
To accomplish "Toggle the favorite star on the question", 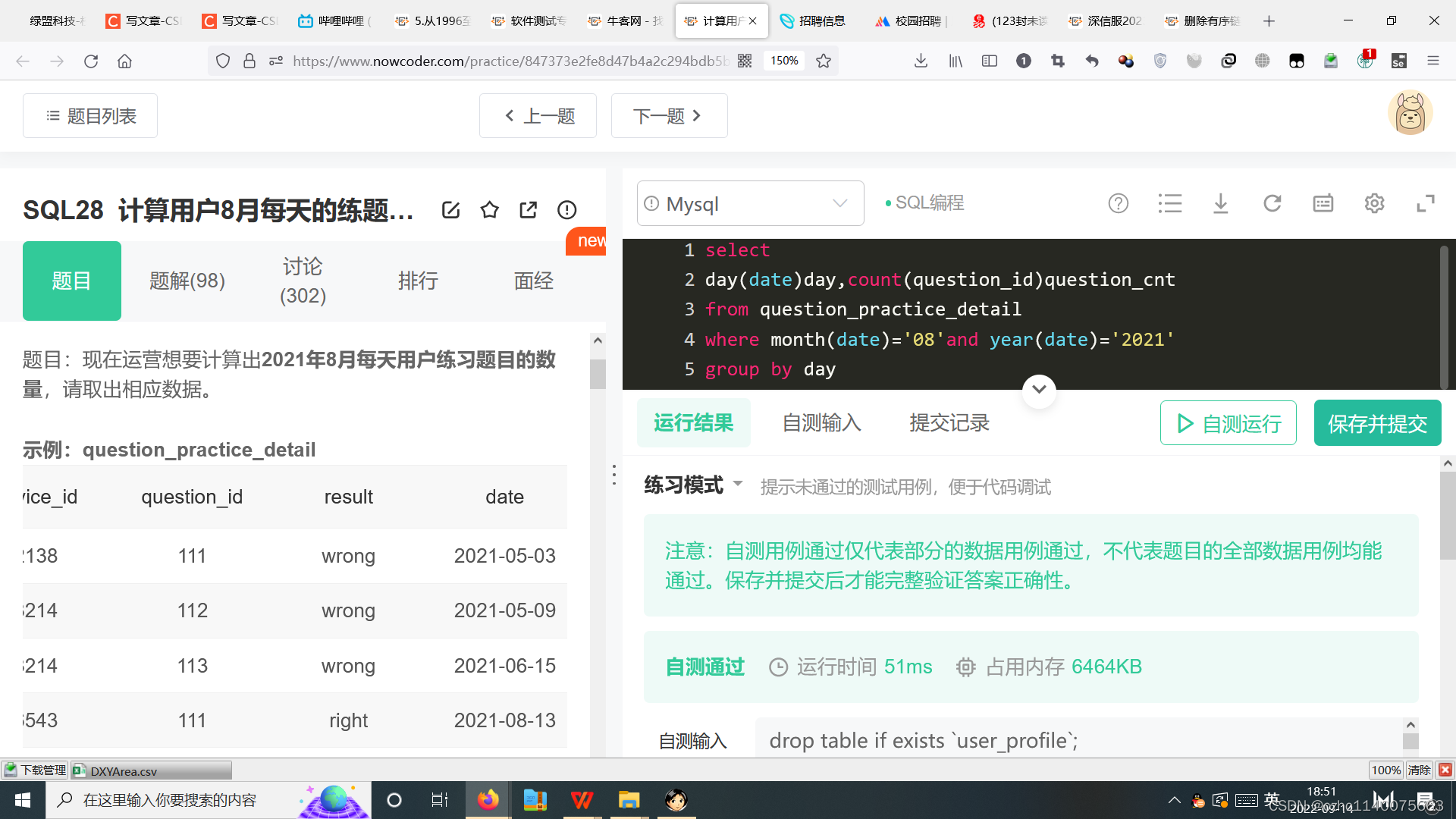I will [x=490, y=210].
